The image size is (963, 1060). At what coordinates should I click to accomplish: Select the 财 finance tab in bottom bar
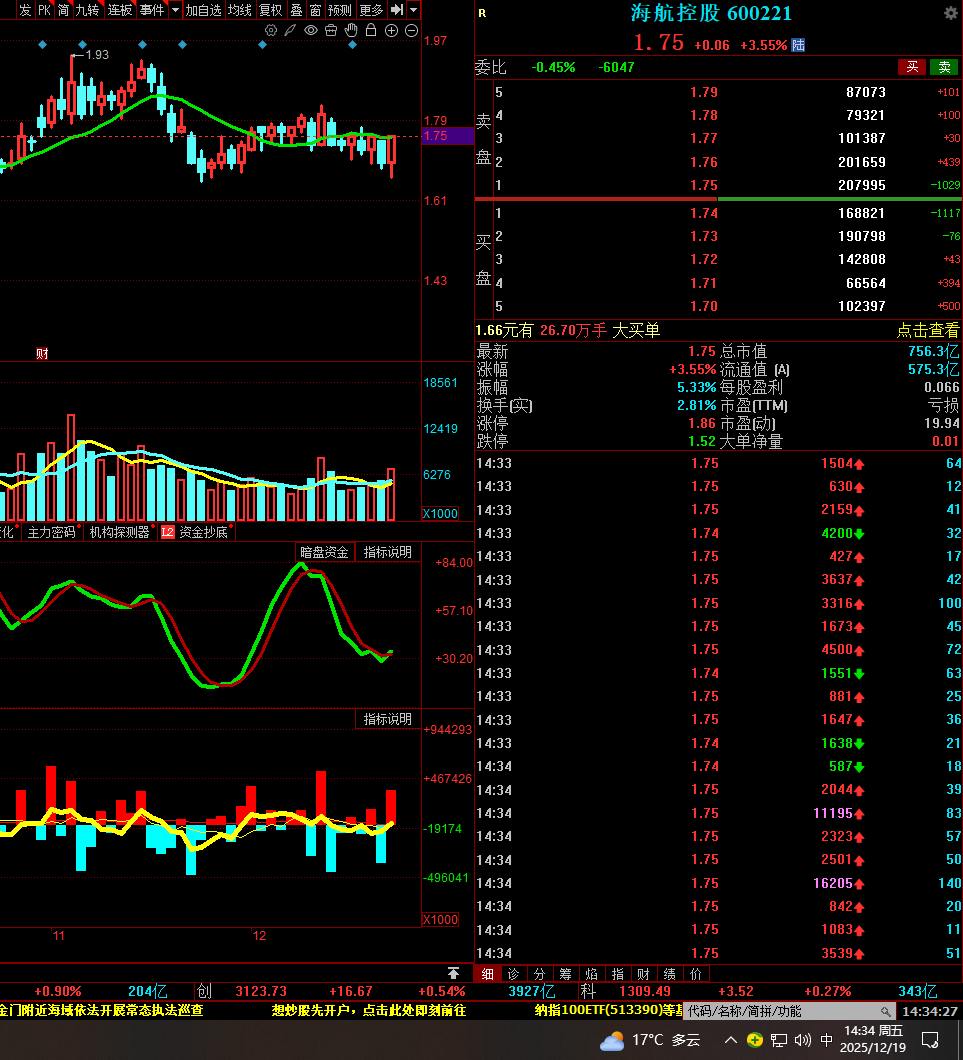[x=643, y=973]
